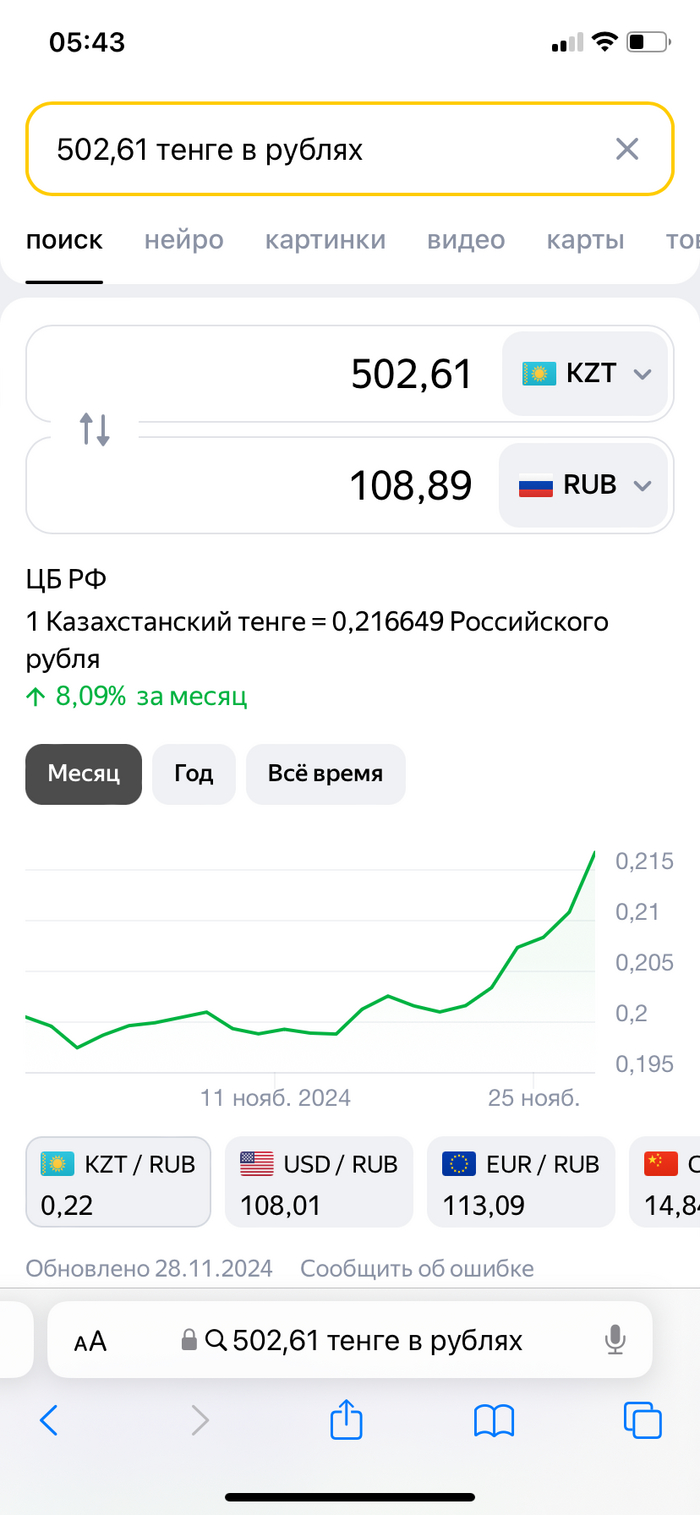Tap the AA reader options button
700x1515 pixels.
(x=90, y=1341)
